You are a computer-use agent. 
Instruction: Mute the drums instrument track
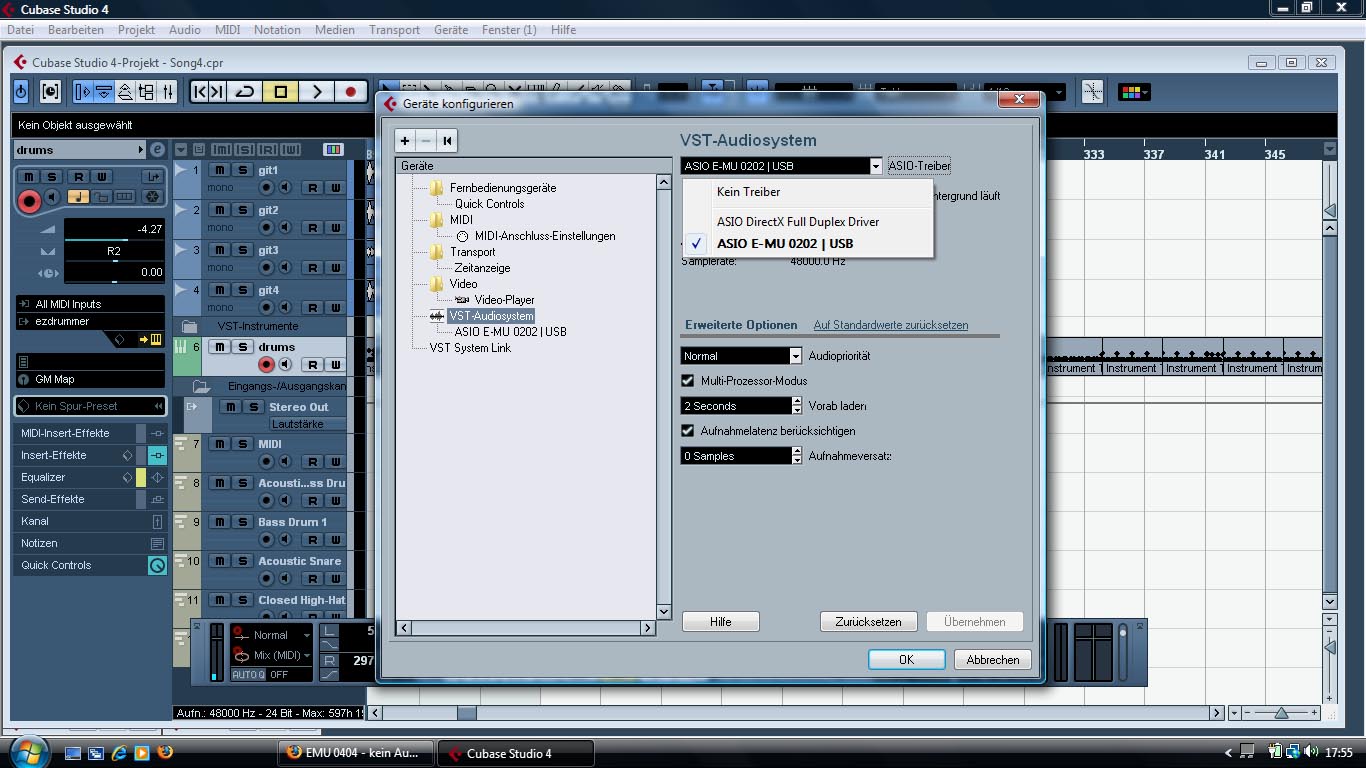point(220,347)
